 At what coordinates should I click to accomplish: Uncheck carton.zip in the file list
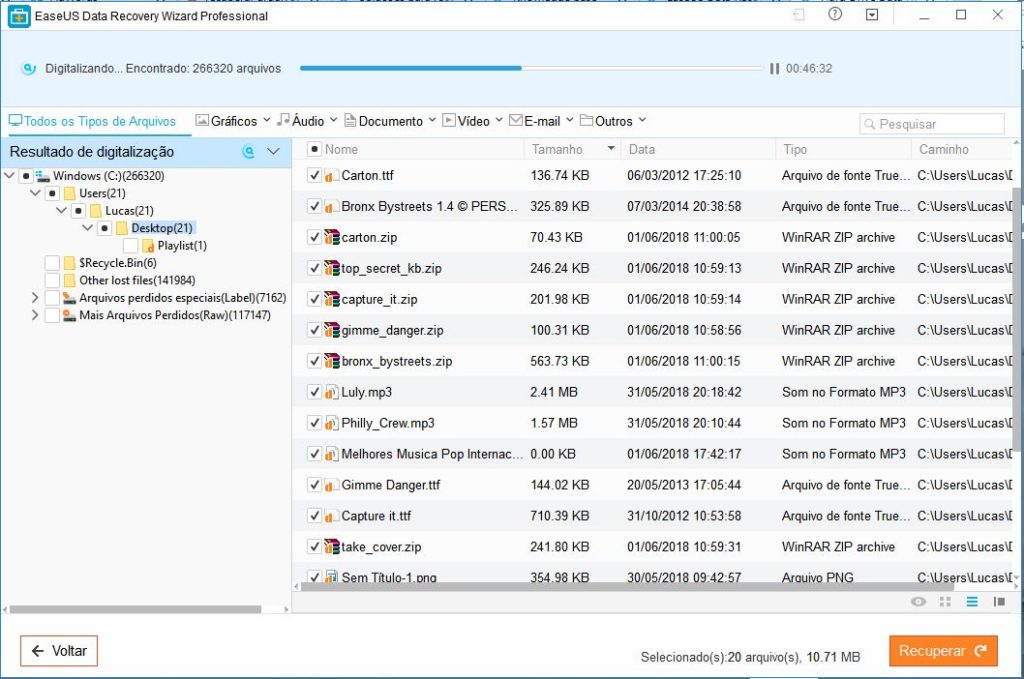tap(314, 237)
